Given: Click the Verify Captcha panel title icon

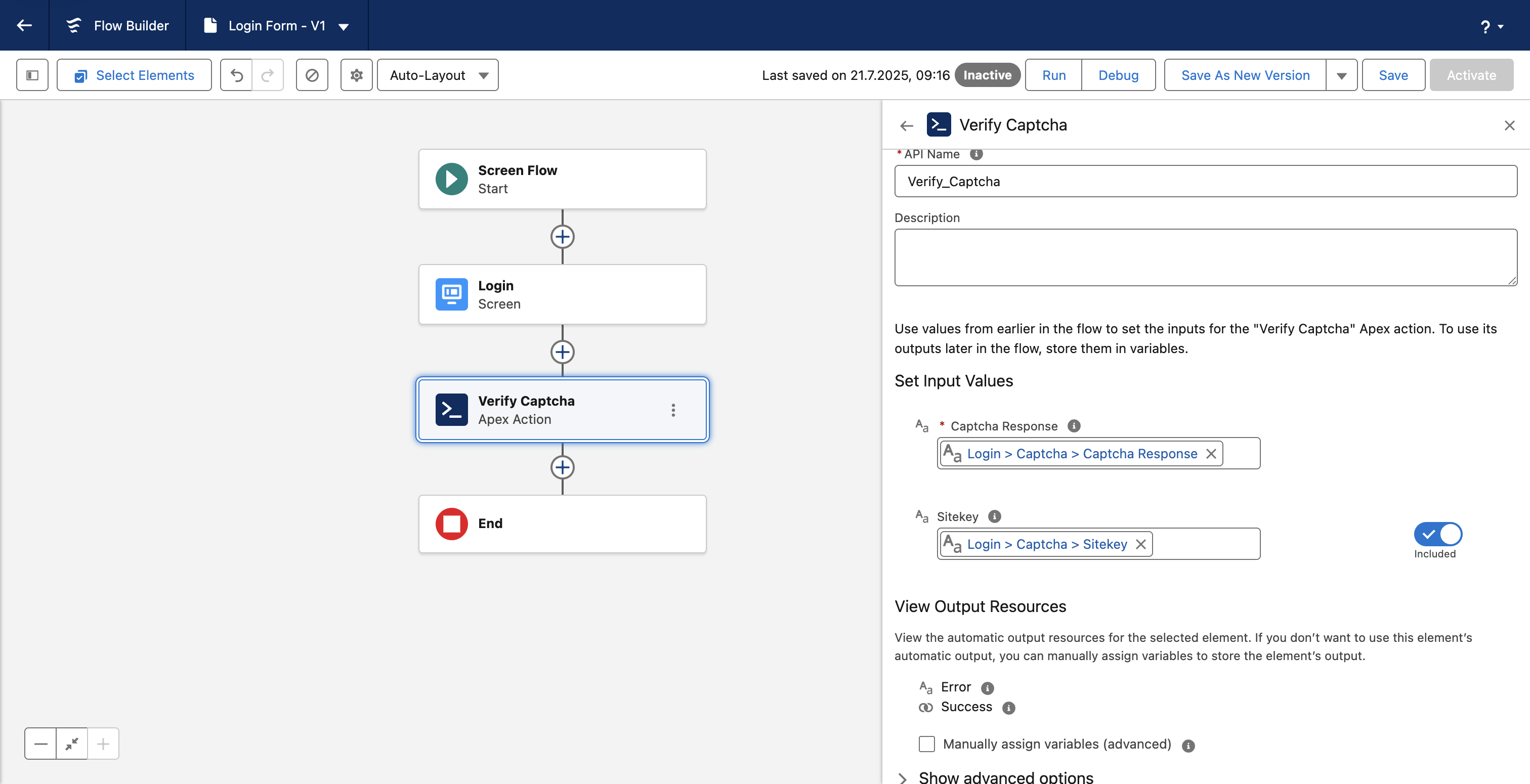Looking at the screenshot, I should 939,125.
